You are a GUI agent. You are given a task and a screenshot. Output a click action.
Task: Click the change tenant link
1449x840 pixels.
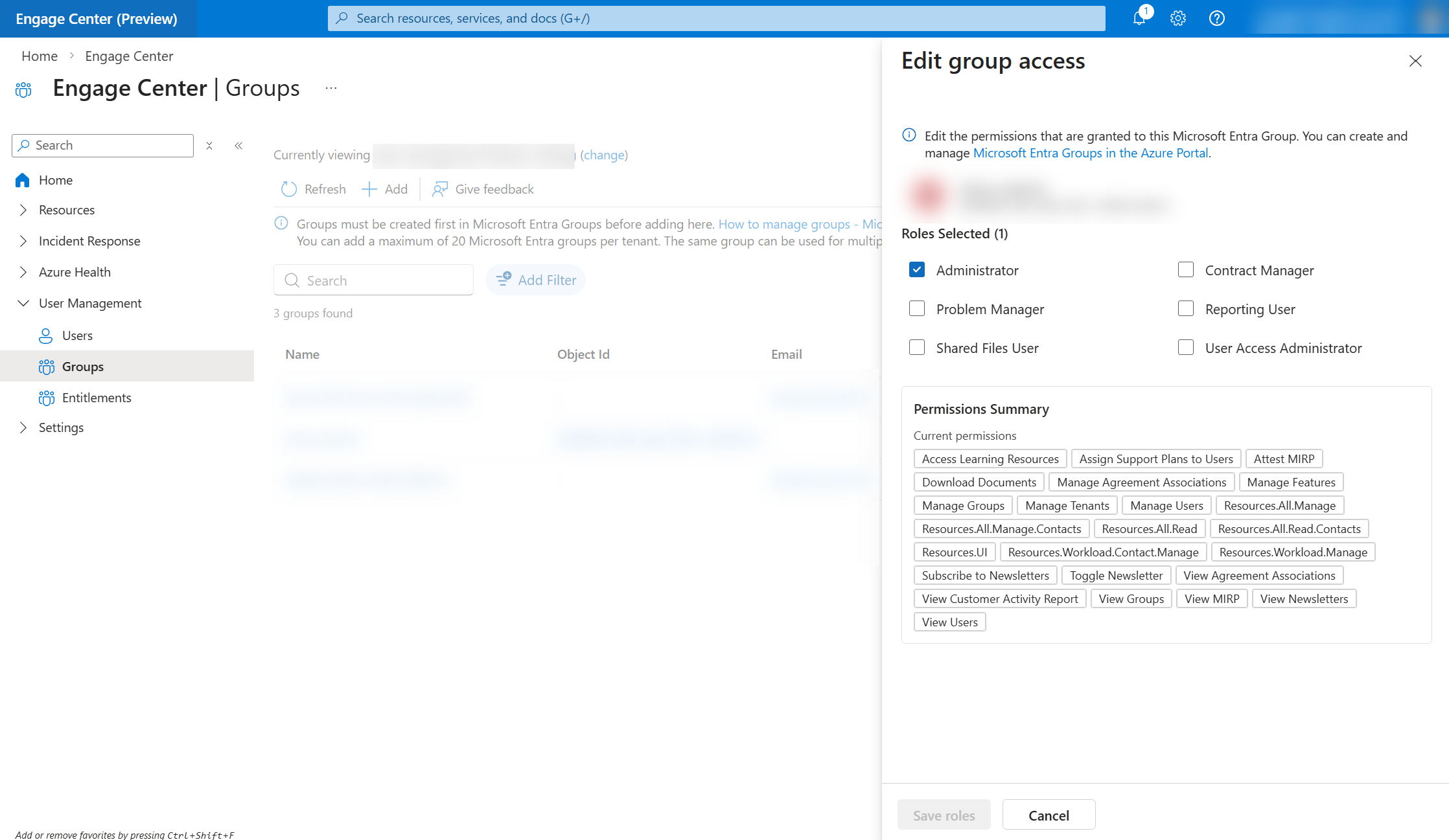point(605,155)
